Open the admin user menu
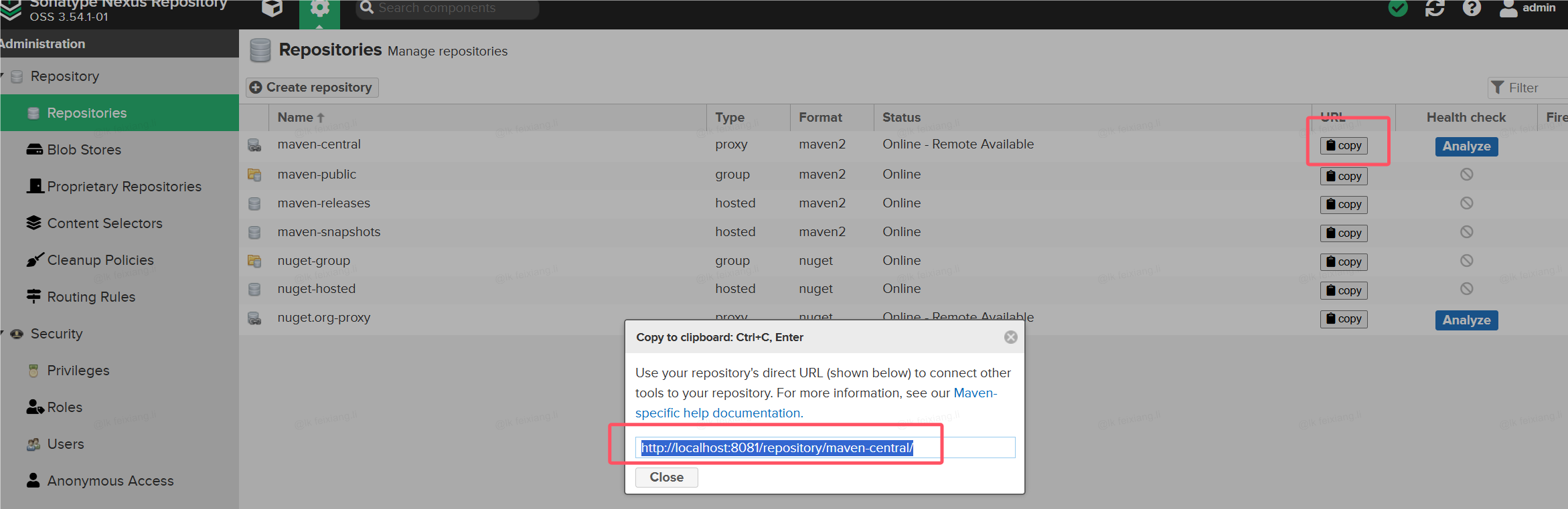This screenshot has height=509, width=1568. click(x=1527, y=8)
